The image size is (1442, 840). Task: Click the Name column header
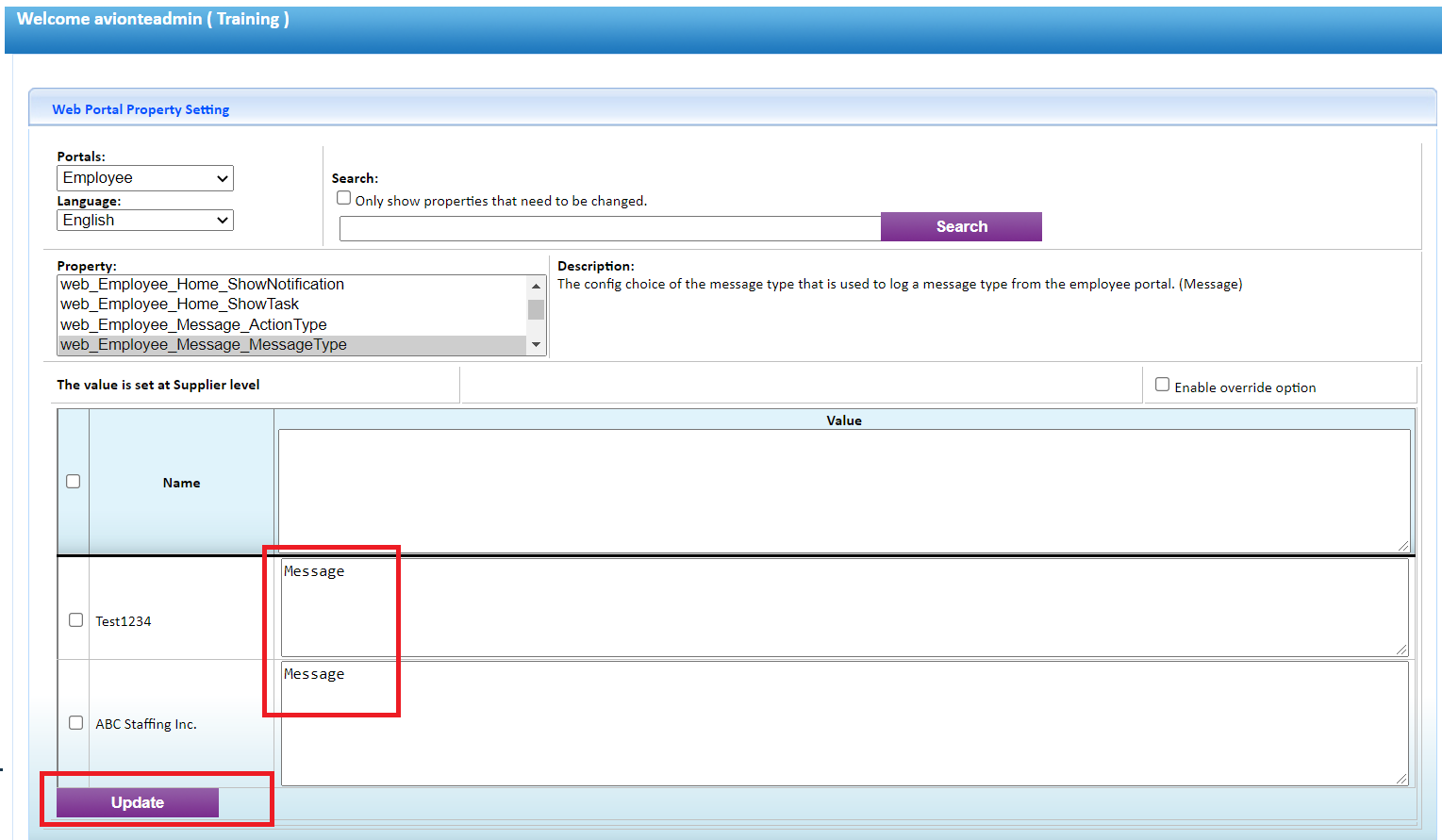(181, 483)
